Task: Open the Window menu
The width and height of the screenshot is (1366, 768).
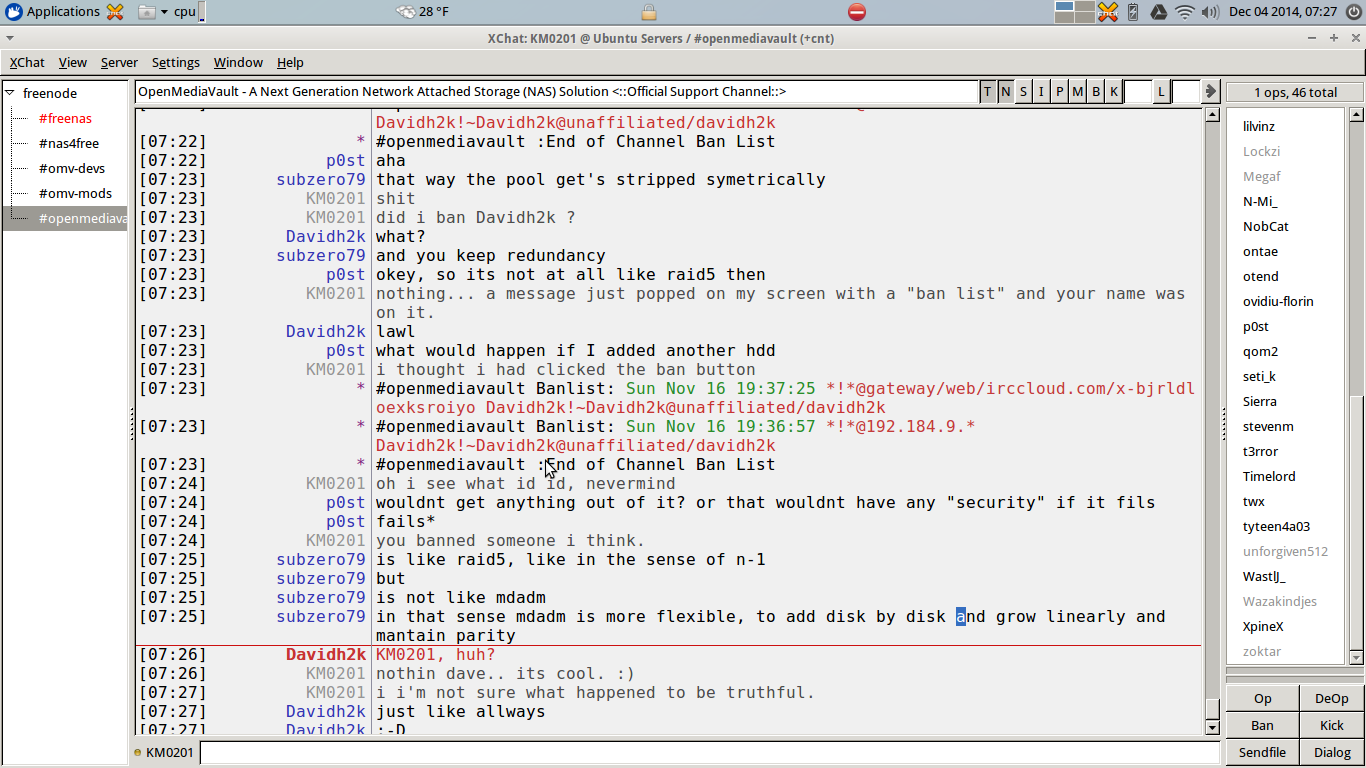Action: 238,62
